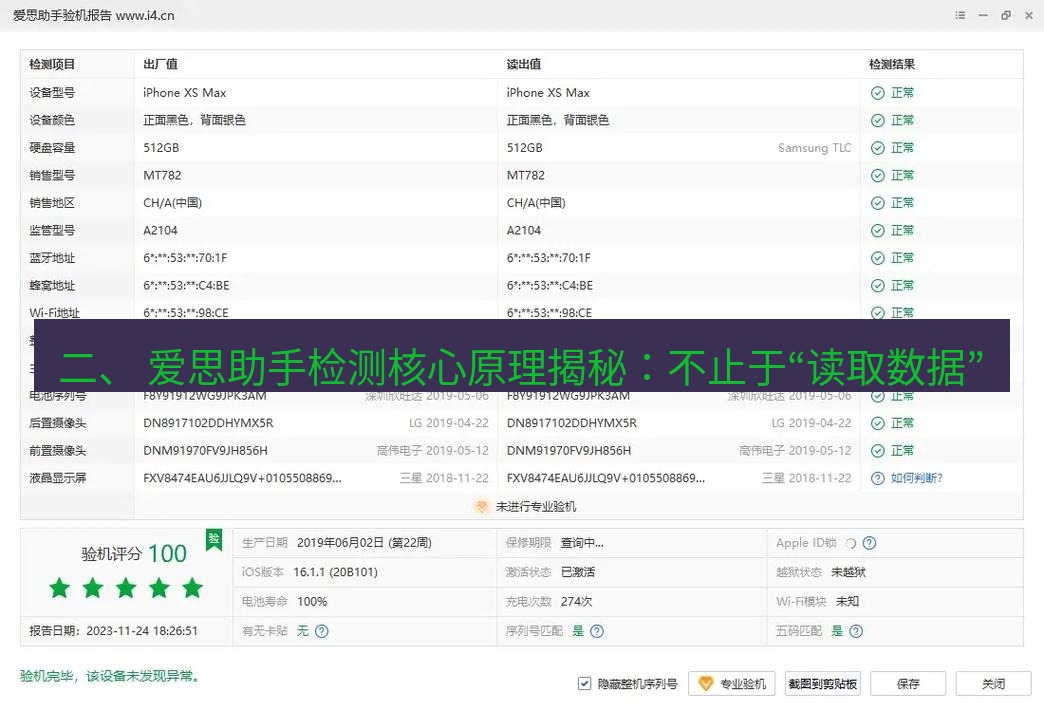Image resolution: width=1044 pixels, height=711 pixels.
Task: Click the 专业验机 shield icon
Action: (x=704, y=682)
